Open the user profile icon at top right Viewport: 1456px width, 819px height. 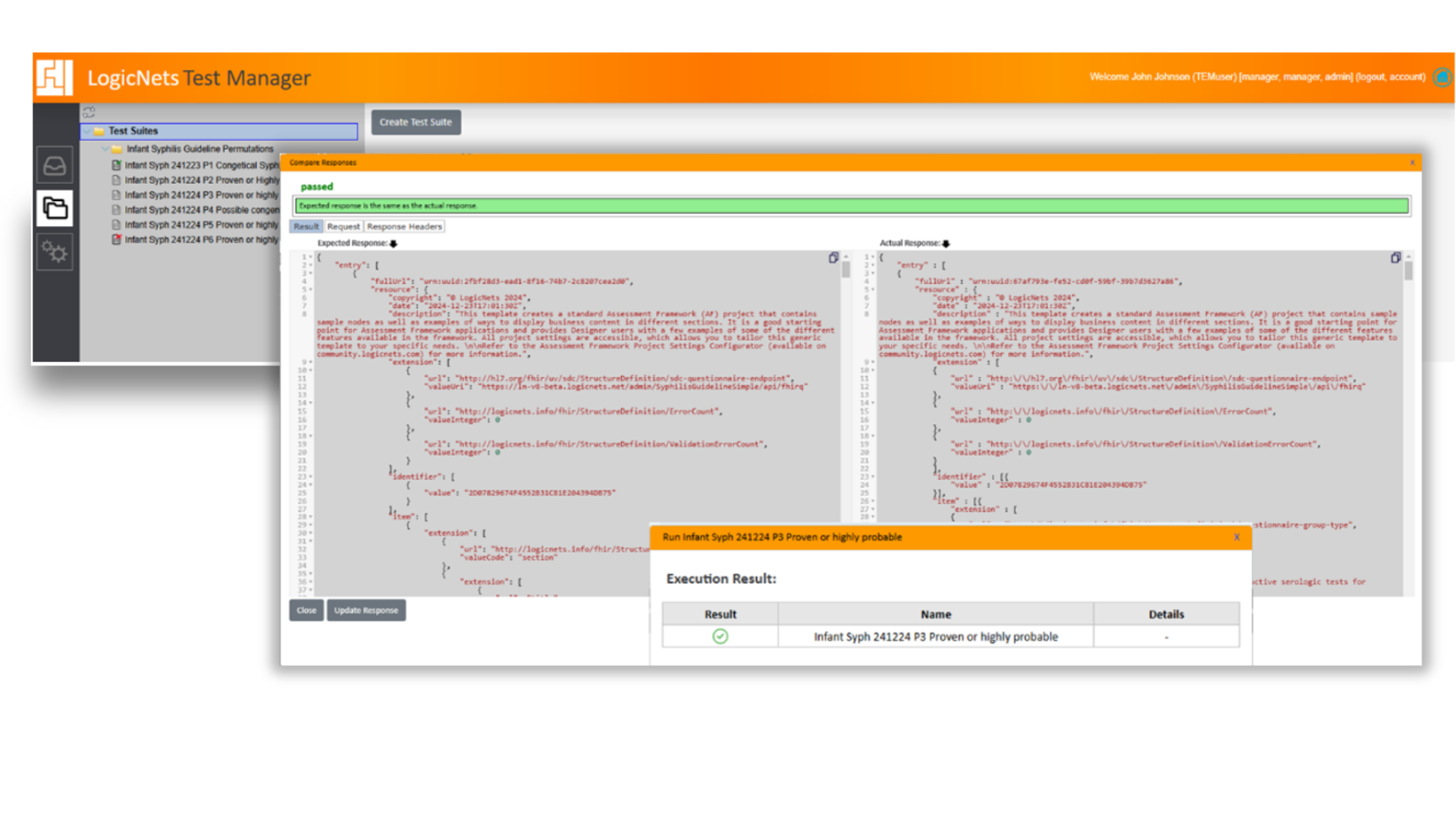1443,77
